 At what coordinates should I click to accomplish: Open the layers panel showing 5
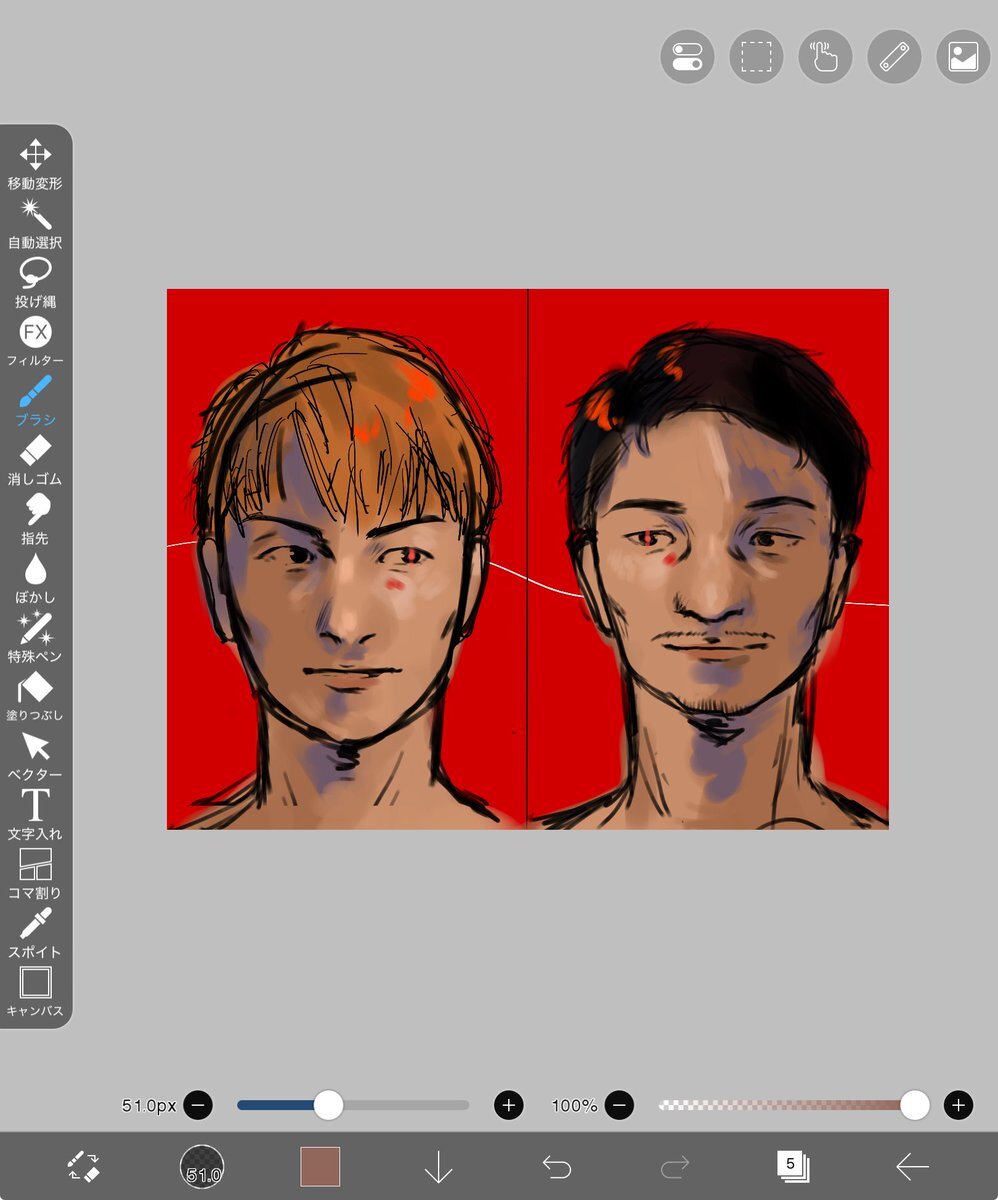pyautogui.click(x=793, y=1166)
